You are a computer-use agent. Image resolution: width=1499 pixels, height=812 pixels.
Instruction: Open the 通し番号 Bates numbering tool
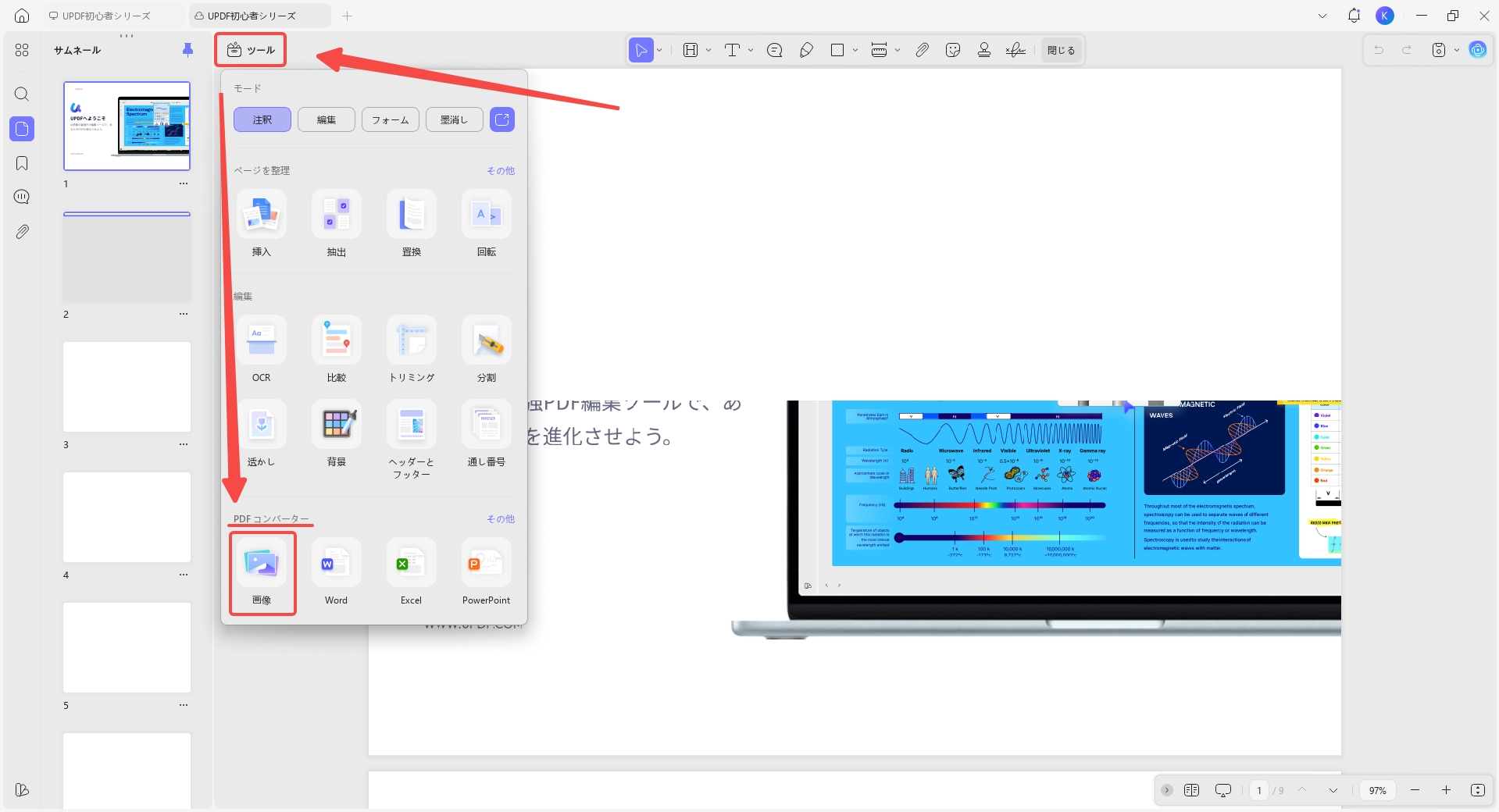pyautogui.click(x=487, y=433)
